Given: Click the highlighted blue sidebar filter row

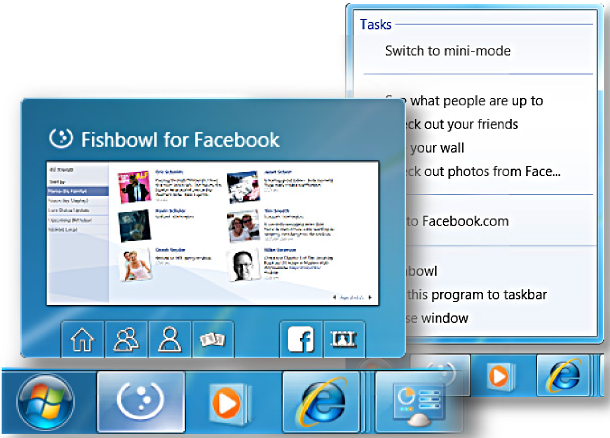Looking at the screenshot, I should click(78, 191).
